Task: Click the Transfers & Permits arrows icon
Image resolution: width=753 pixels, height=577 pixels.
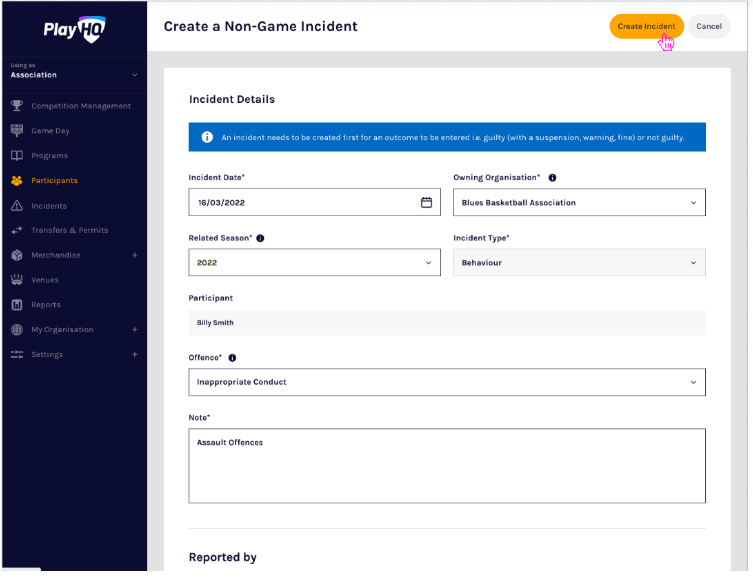Action: click(17, 230)
